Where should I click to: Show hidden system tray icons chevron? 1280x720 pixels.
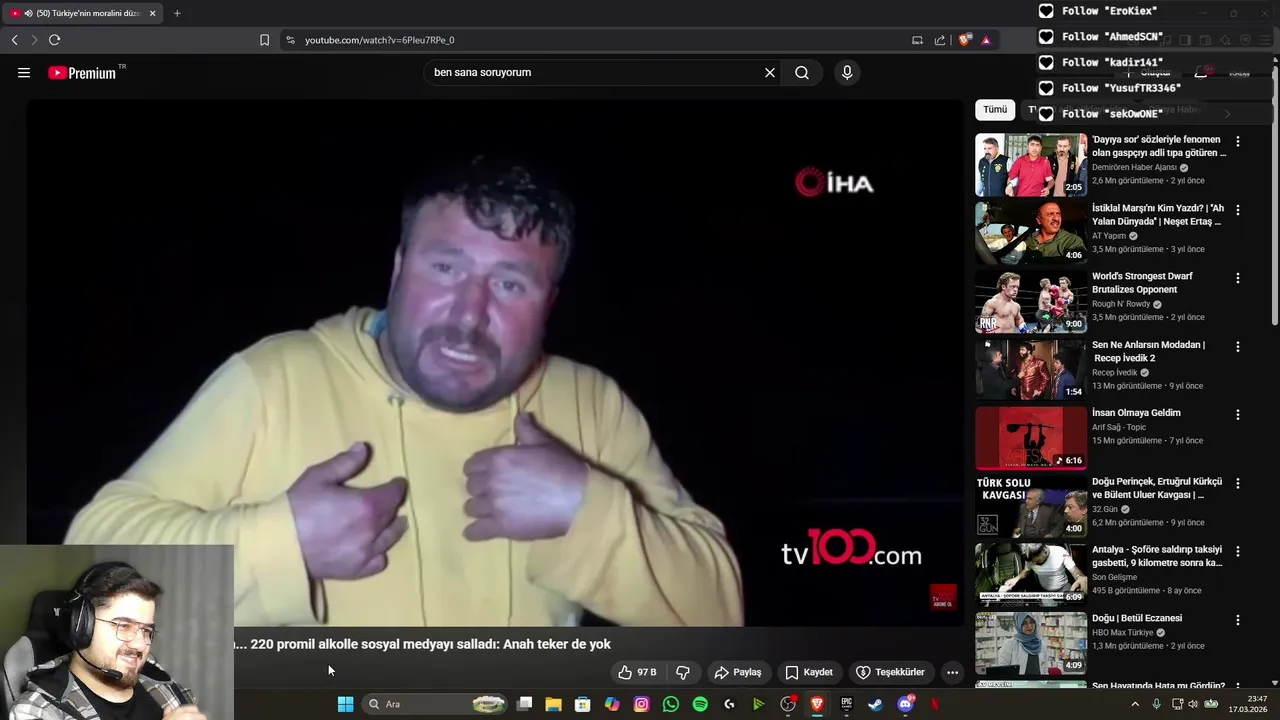(1134, 704)
